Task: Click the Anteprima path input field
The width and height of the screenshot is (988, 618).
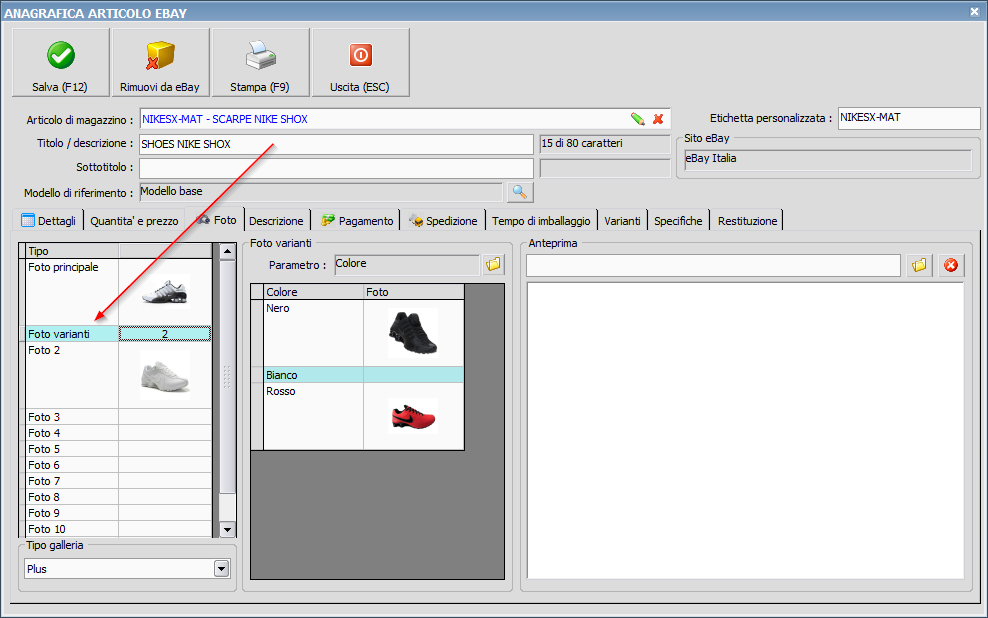Action: [713, 265]
